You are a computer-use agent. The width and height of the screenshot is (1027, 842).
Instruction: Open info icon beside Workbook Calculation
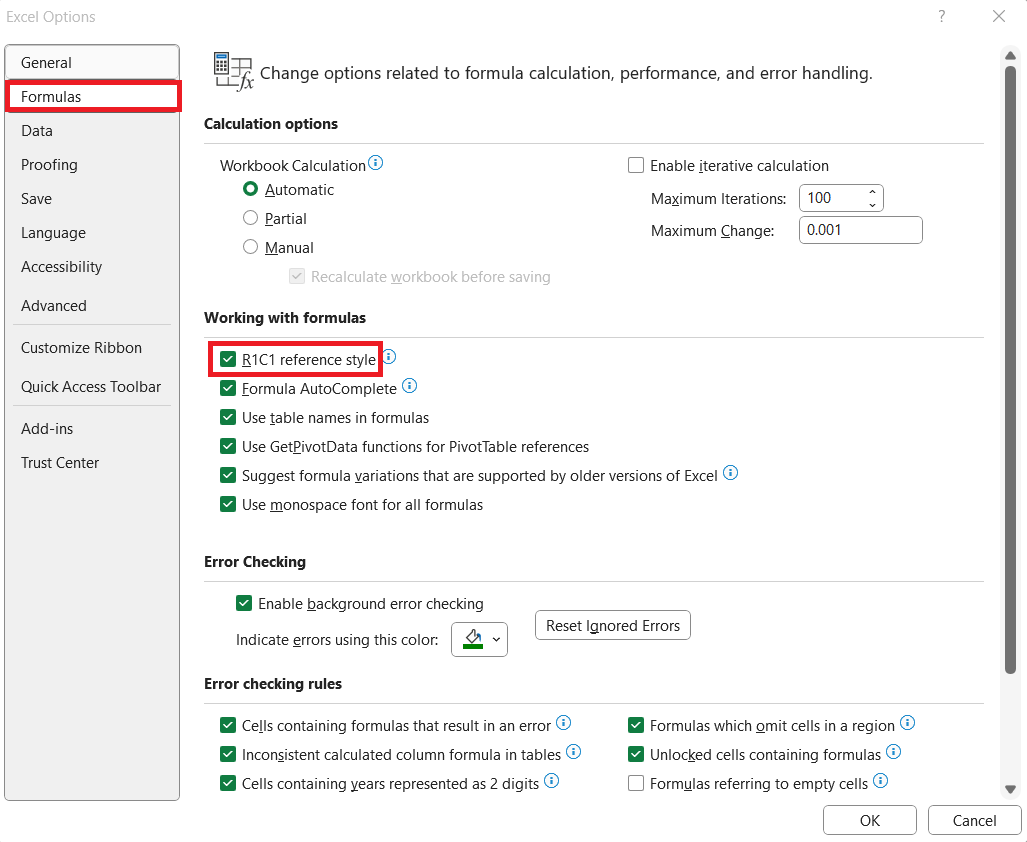click(375, 162)
